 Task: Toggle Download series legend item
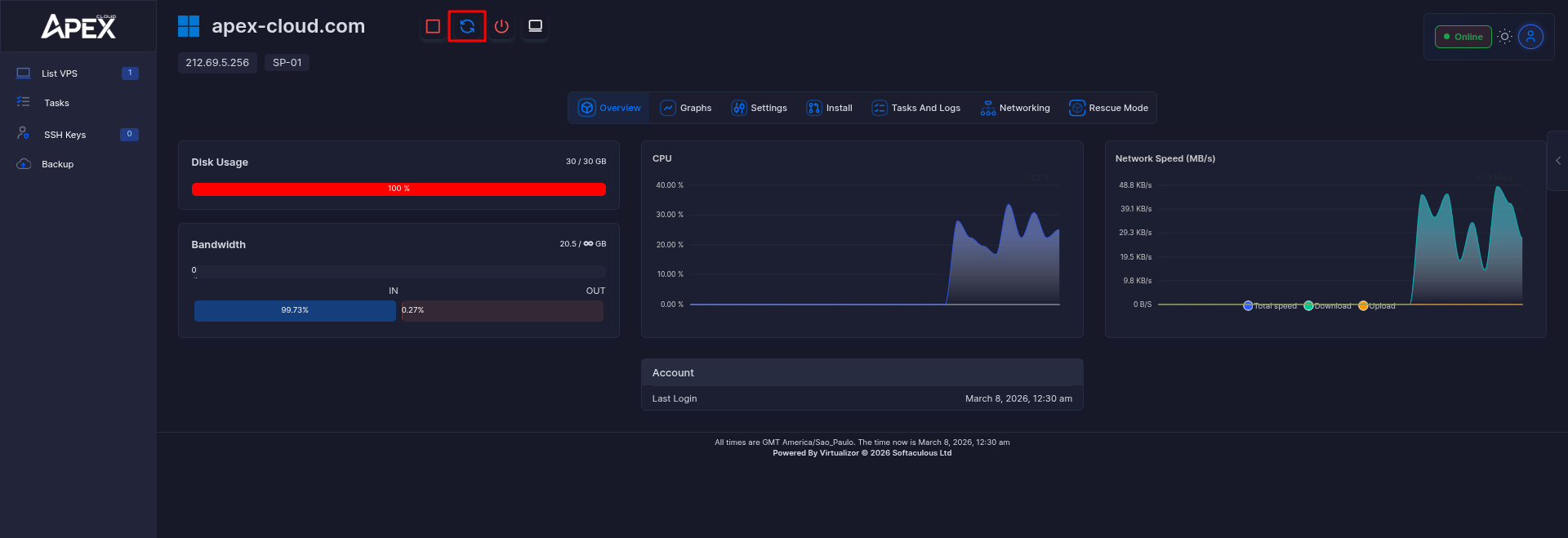1327,306
